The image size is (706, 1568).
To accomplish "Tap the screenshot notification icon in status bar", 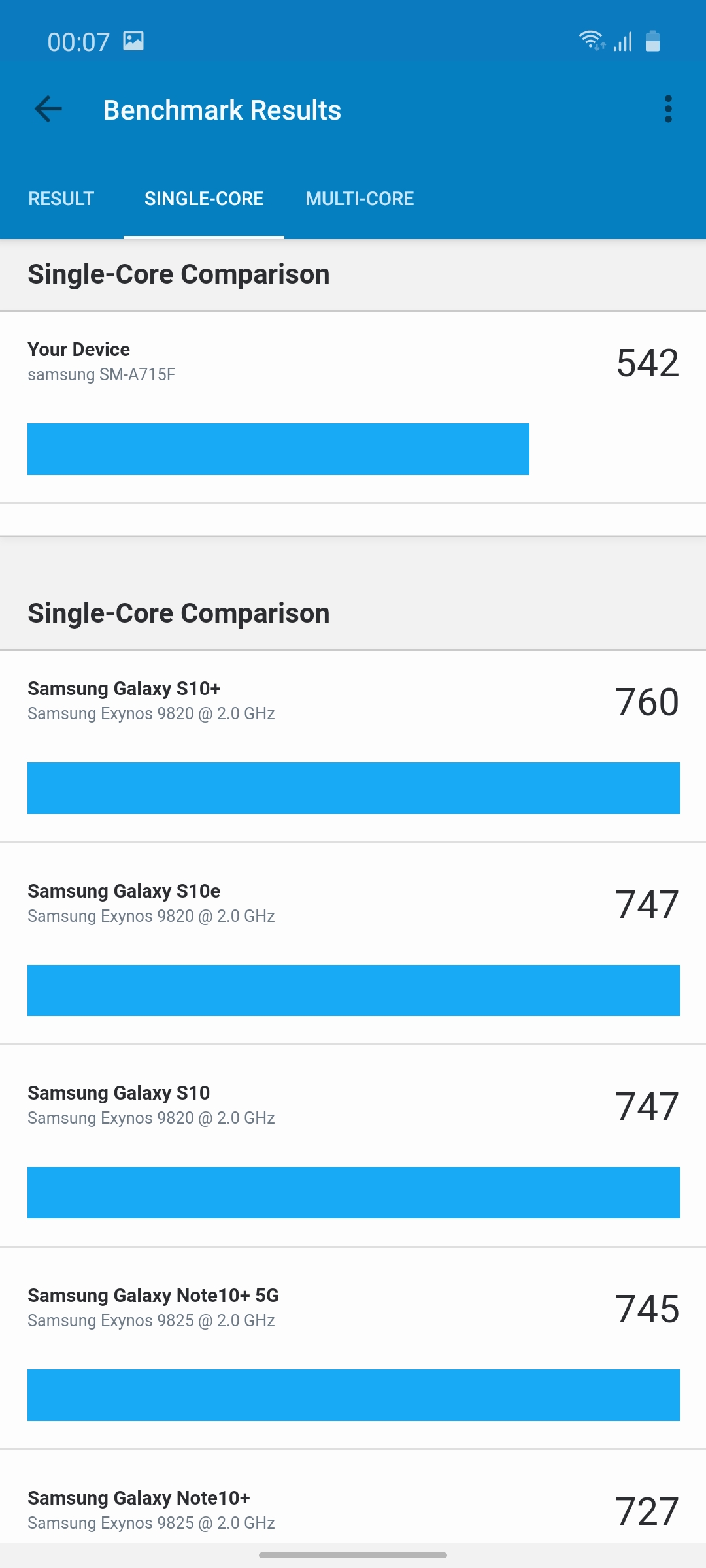I will click(133, 41).
